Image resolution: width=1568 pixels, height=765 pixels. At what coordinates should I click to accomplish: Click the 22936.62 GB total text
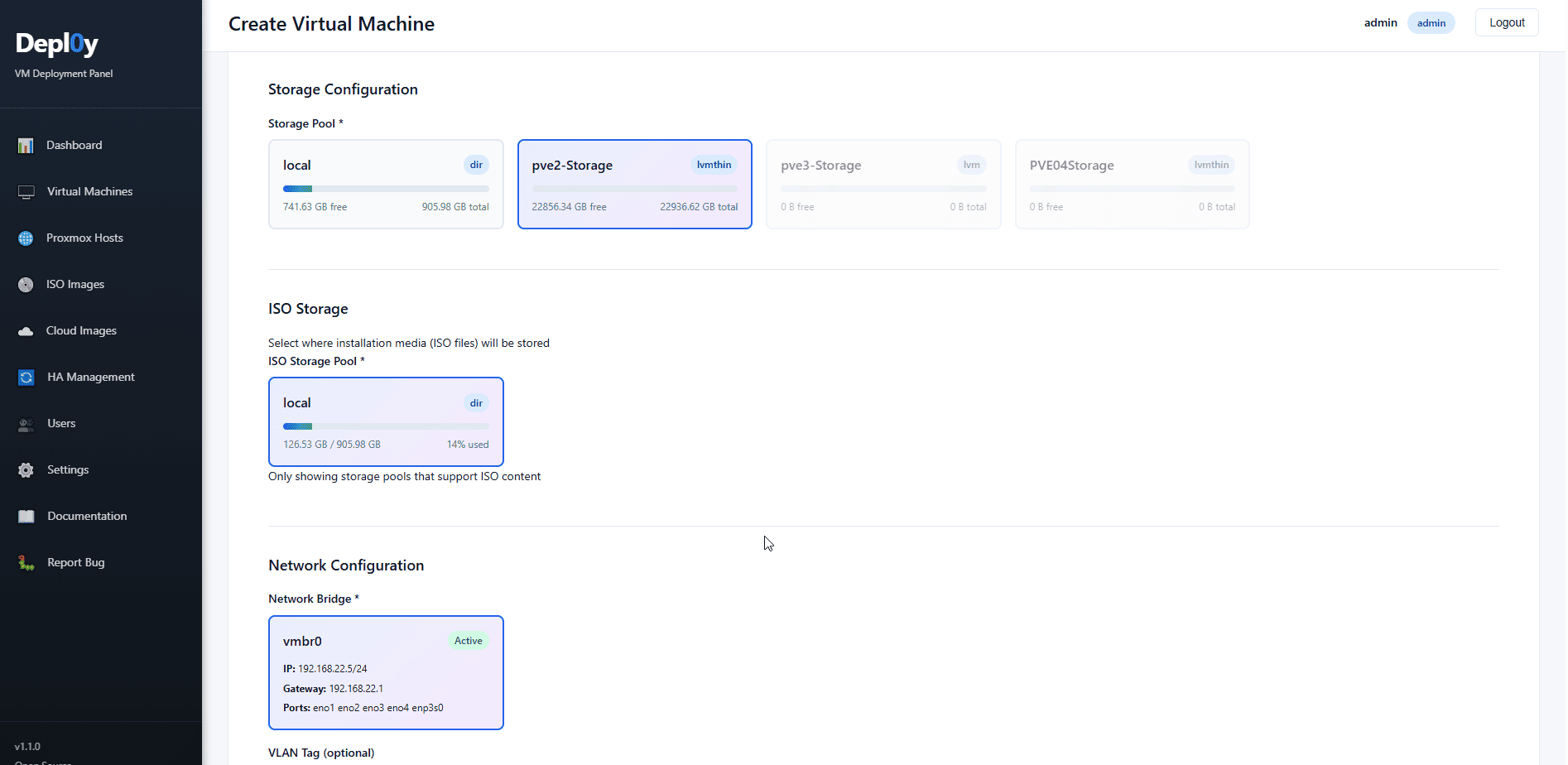click(x=699, y=207)
